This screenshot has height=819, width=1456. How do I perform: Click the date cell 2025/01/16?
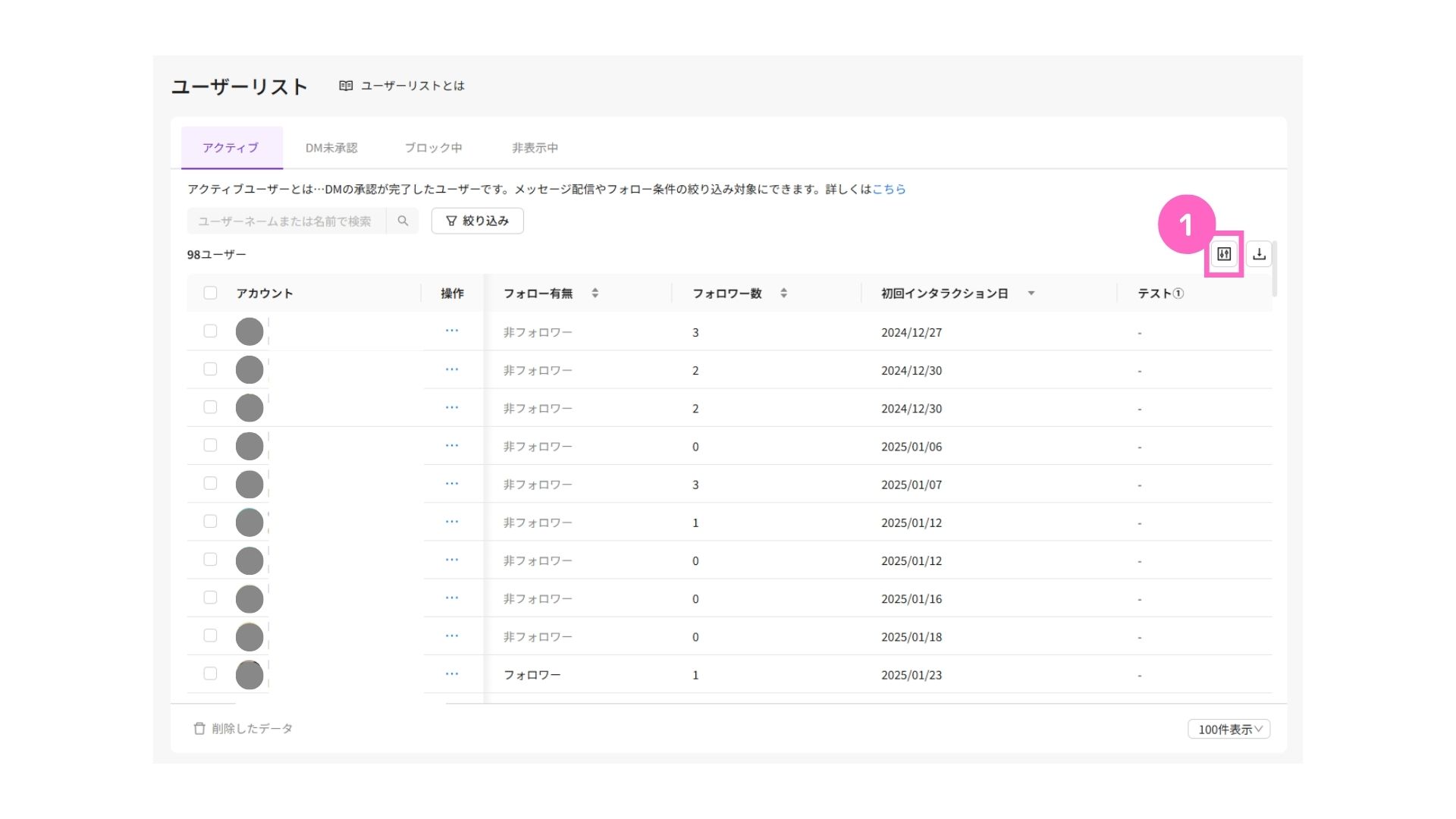pos(912,598)
